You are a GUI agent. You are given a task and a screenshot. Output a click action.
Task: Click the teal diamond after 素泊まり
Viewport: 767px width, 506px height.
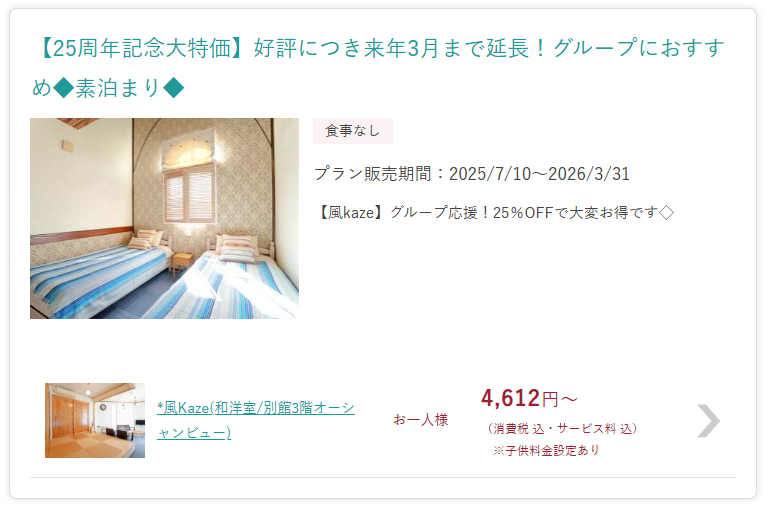[173, 88]
